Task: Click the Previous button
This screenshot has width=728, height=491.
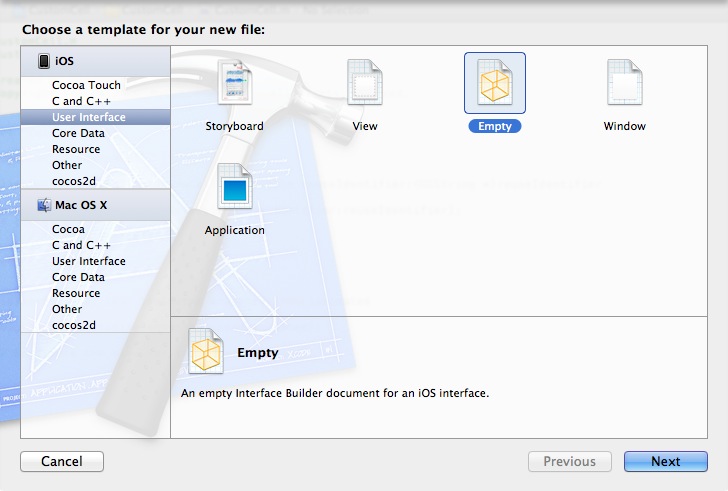Action: click(569, 461)
